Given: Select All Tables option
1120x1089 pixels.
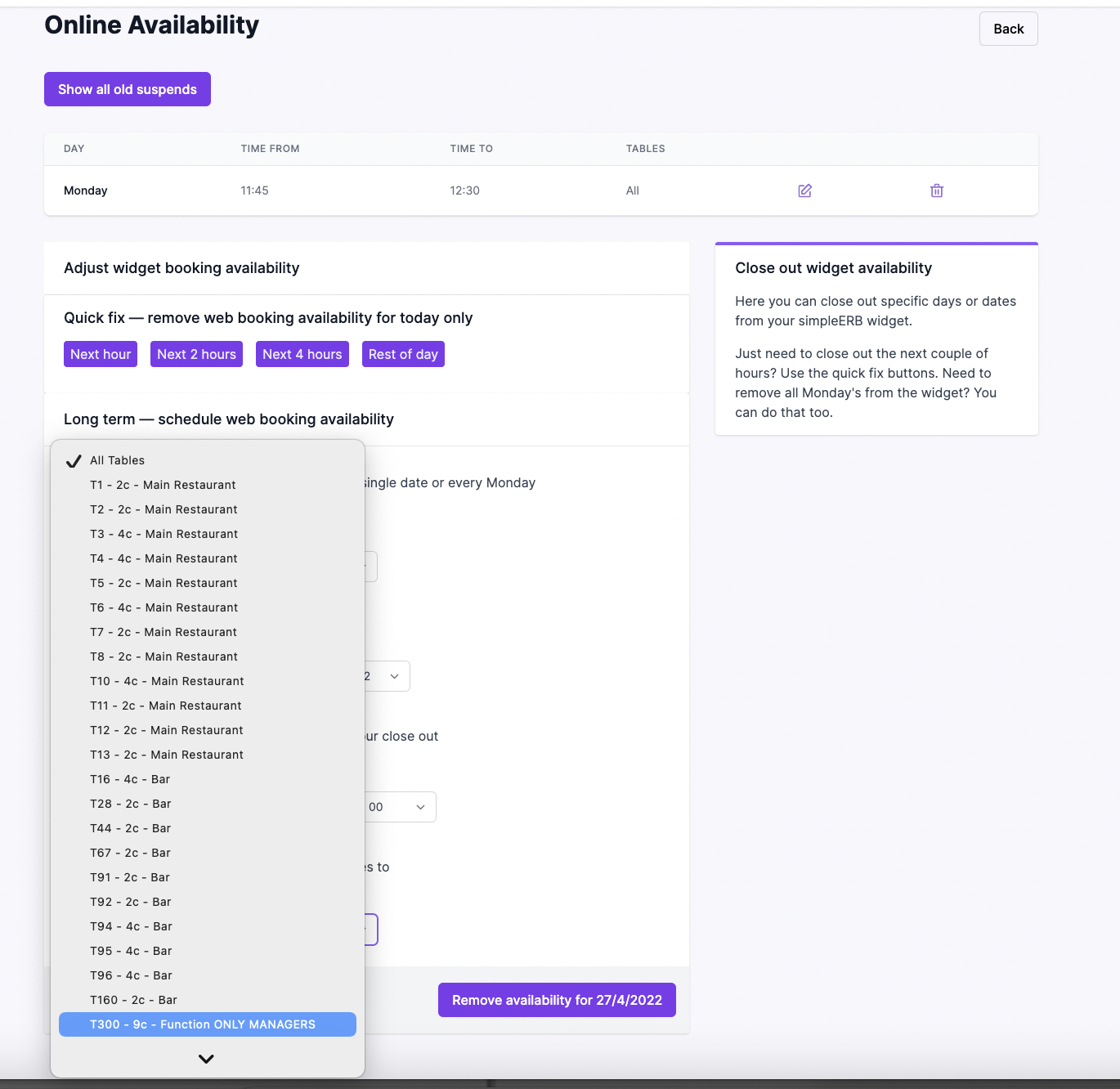Looking at the screenshot, I should 208,460.
